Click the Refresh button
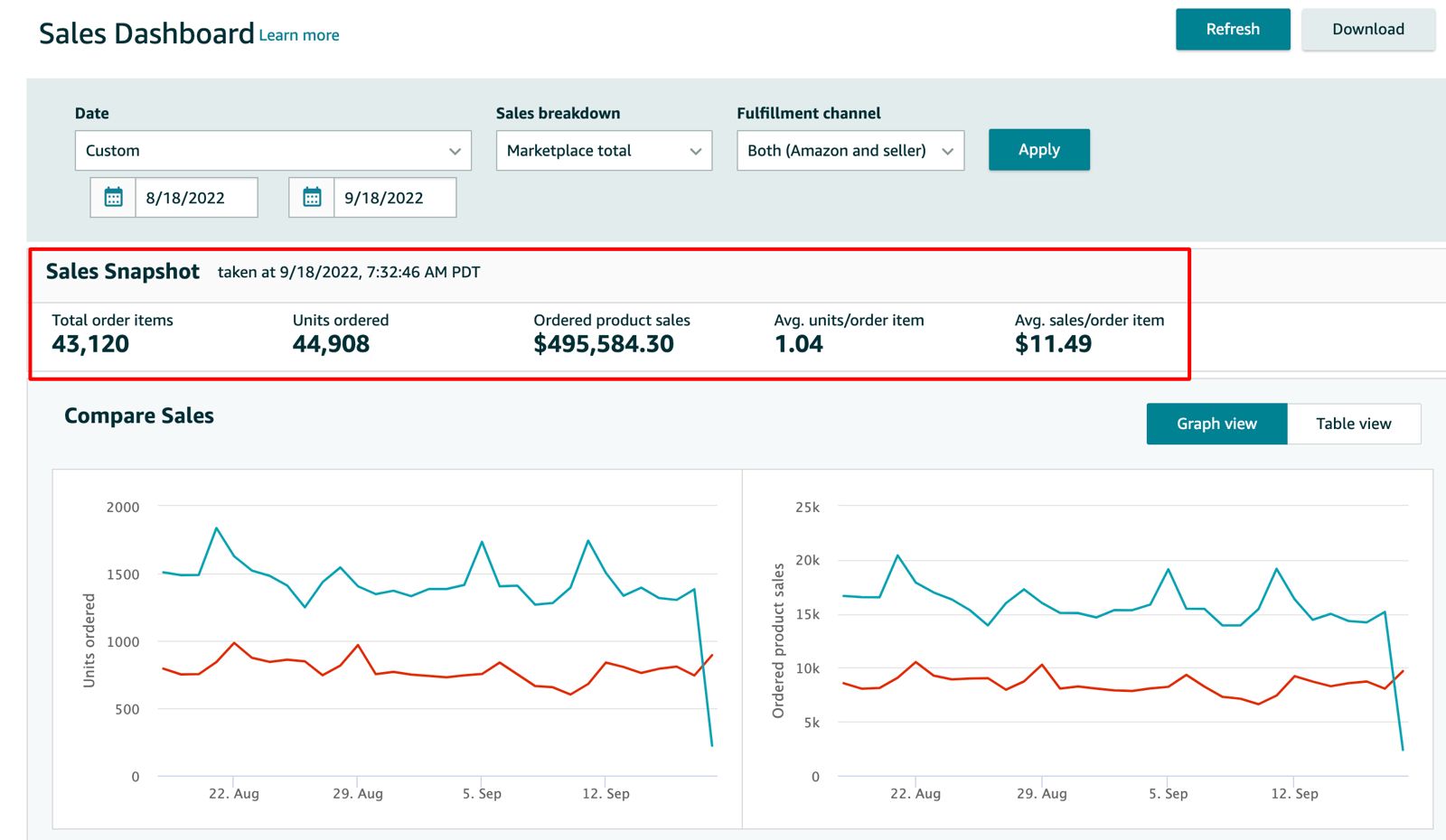This screenshot has height=840, width=1446. 1233,29
